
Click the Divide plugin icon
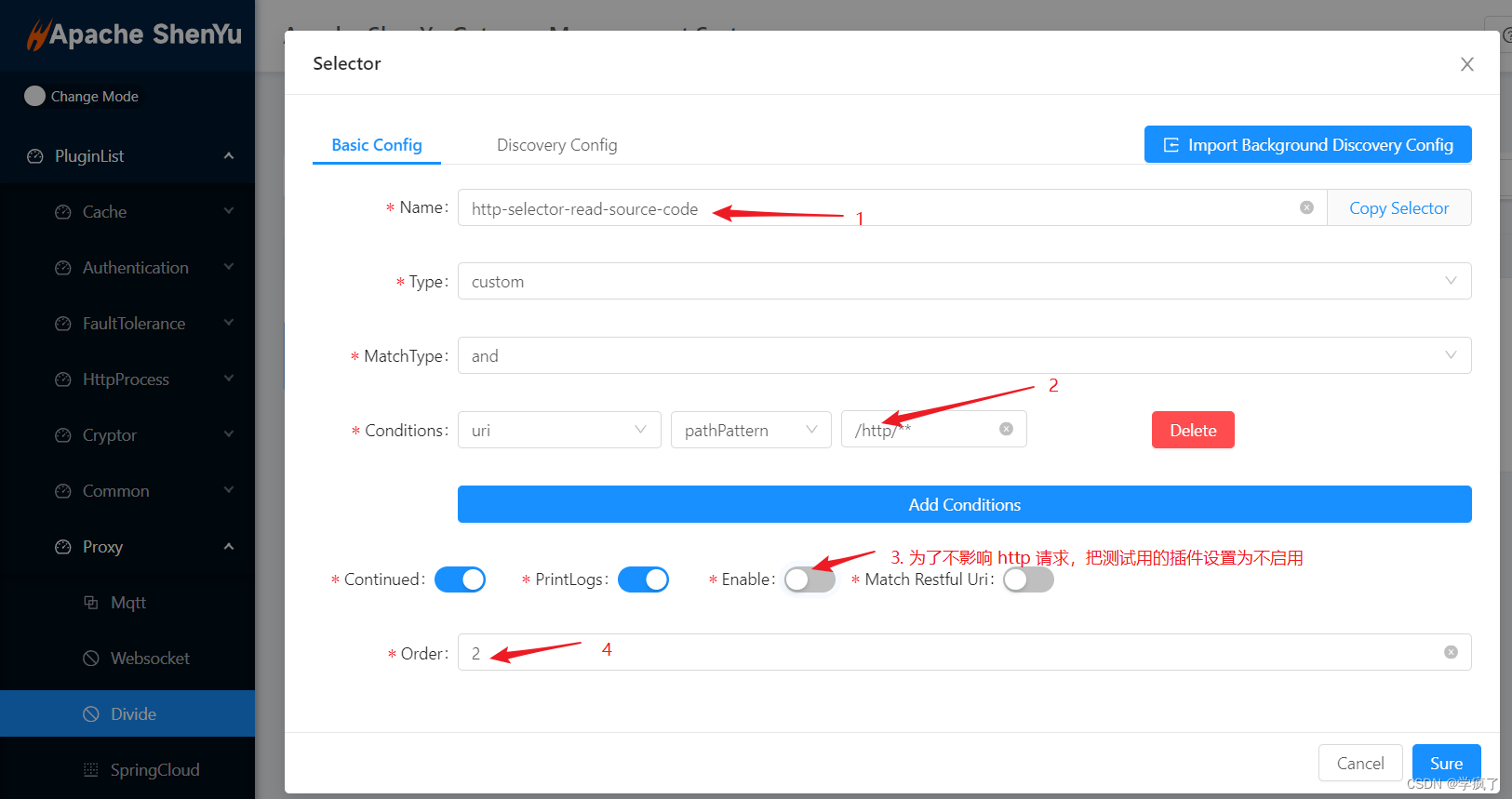click(91, 714)
